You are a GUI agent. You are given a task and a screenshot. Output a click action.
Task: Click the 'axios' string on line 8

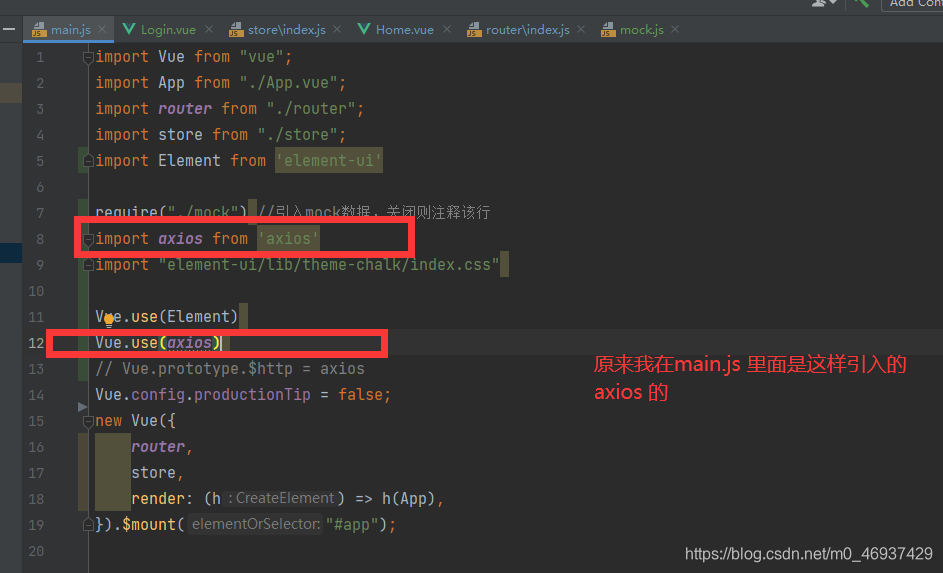pyautogui.click(x=288, y=239)
